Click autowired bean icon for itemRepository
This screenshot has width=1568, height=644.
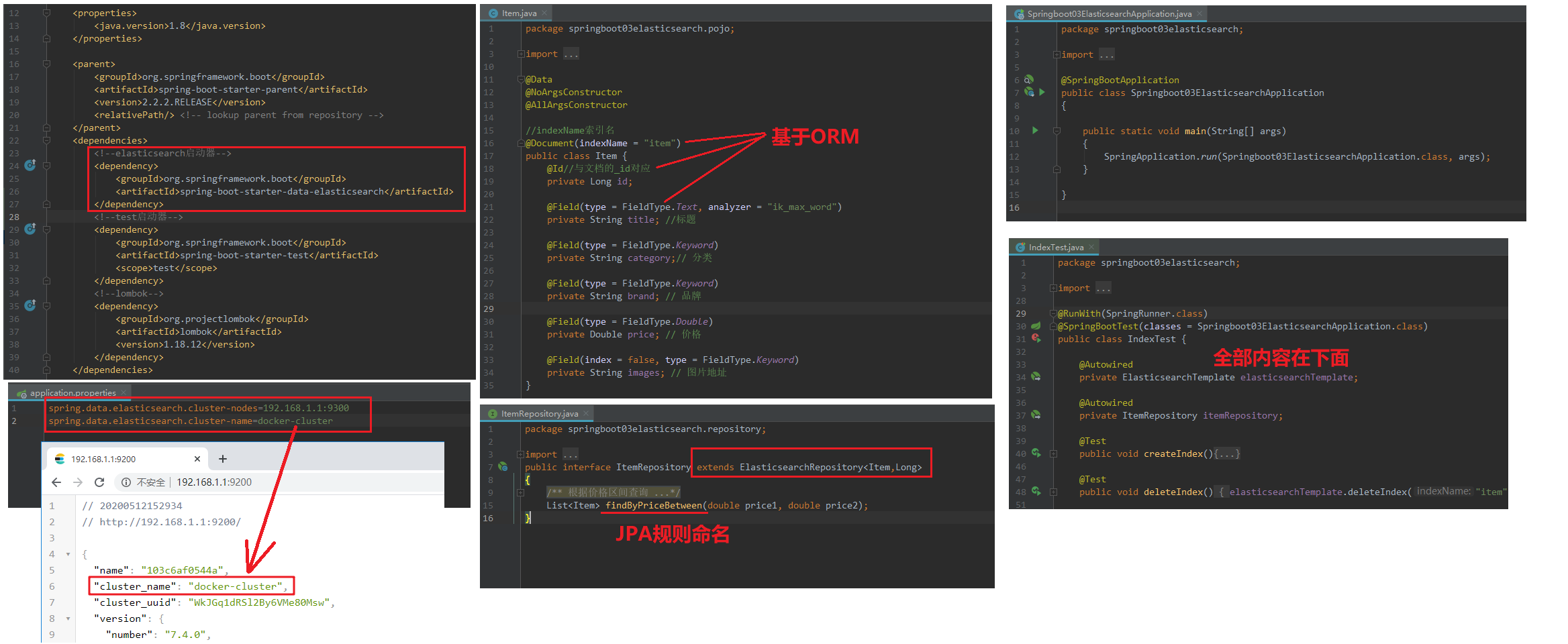click(x=1036, y=415)
